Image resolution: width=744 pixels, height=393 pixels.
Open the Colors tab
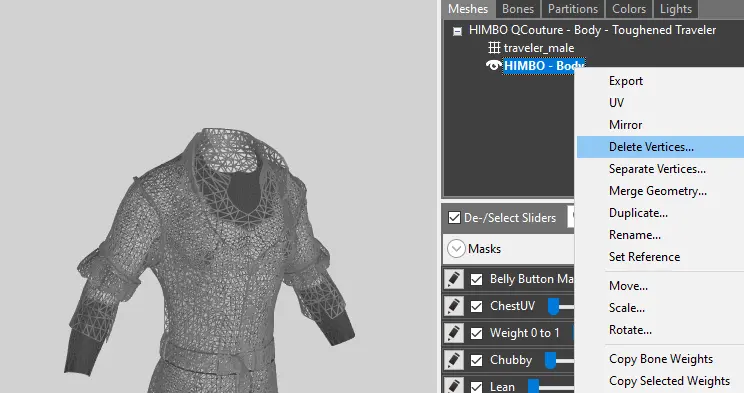tap(629, 9)
